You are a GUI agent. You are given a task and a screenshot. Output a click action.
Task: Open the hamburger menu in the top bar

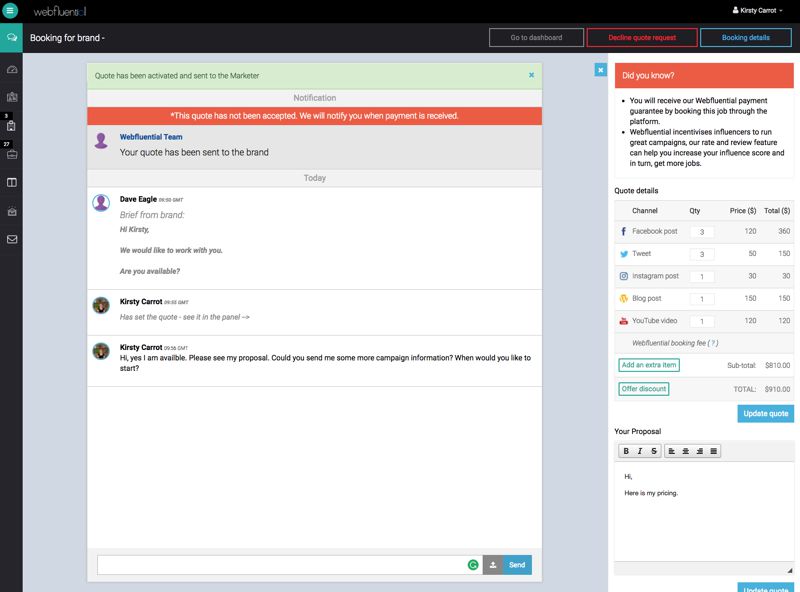click(x=10, y=10)
